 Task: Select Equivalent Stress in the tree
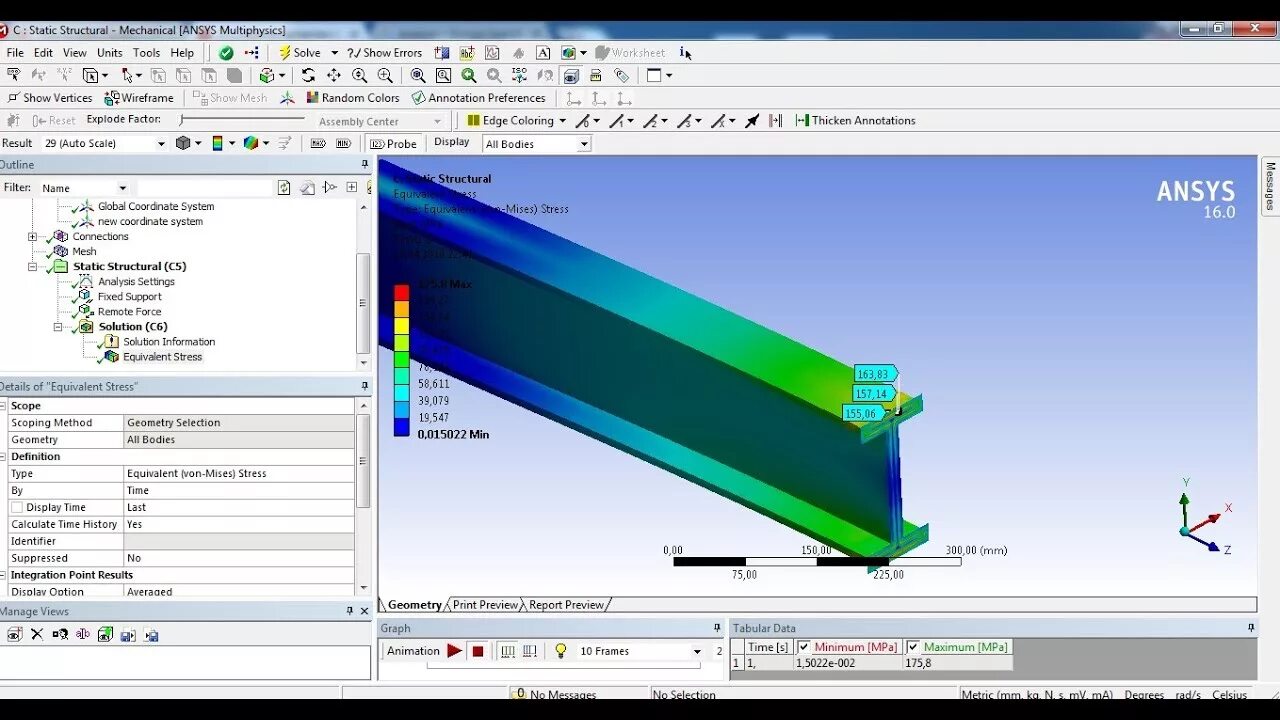(162, 357)
